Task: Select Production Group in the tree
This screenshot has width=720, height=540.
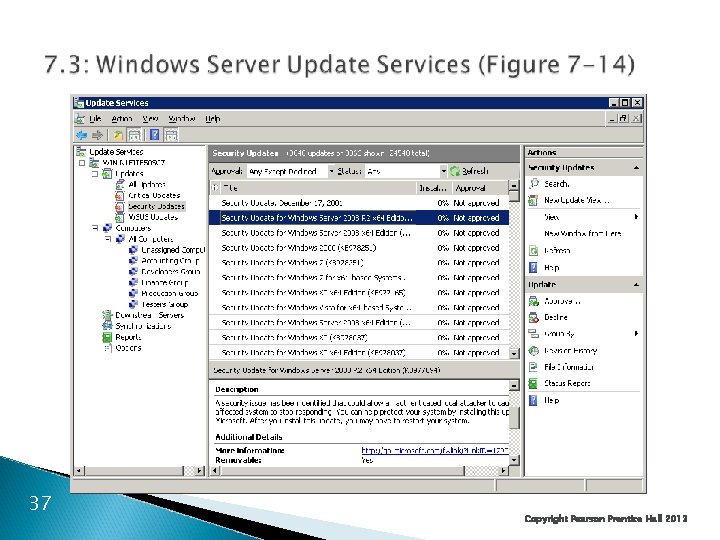Action: point(169,293)
